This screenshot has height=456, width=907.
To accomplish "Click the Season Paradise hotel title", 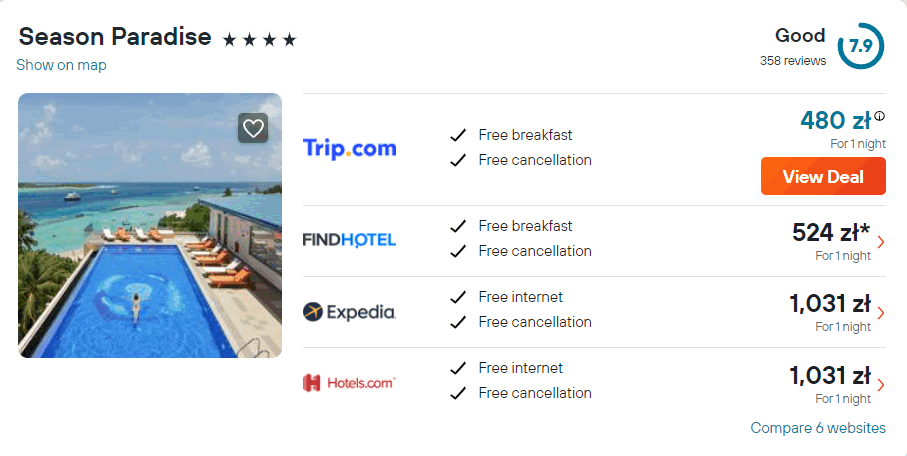I will pos(115,37).
